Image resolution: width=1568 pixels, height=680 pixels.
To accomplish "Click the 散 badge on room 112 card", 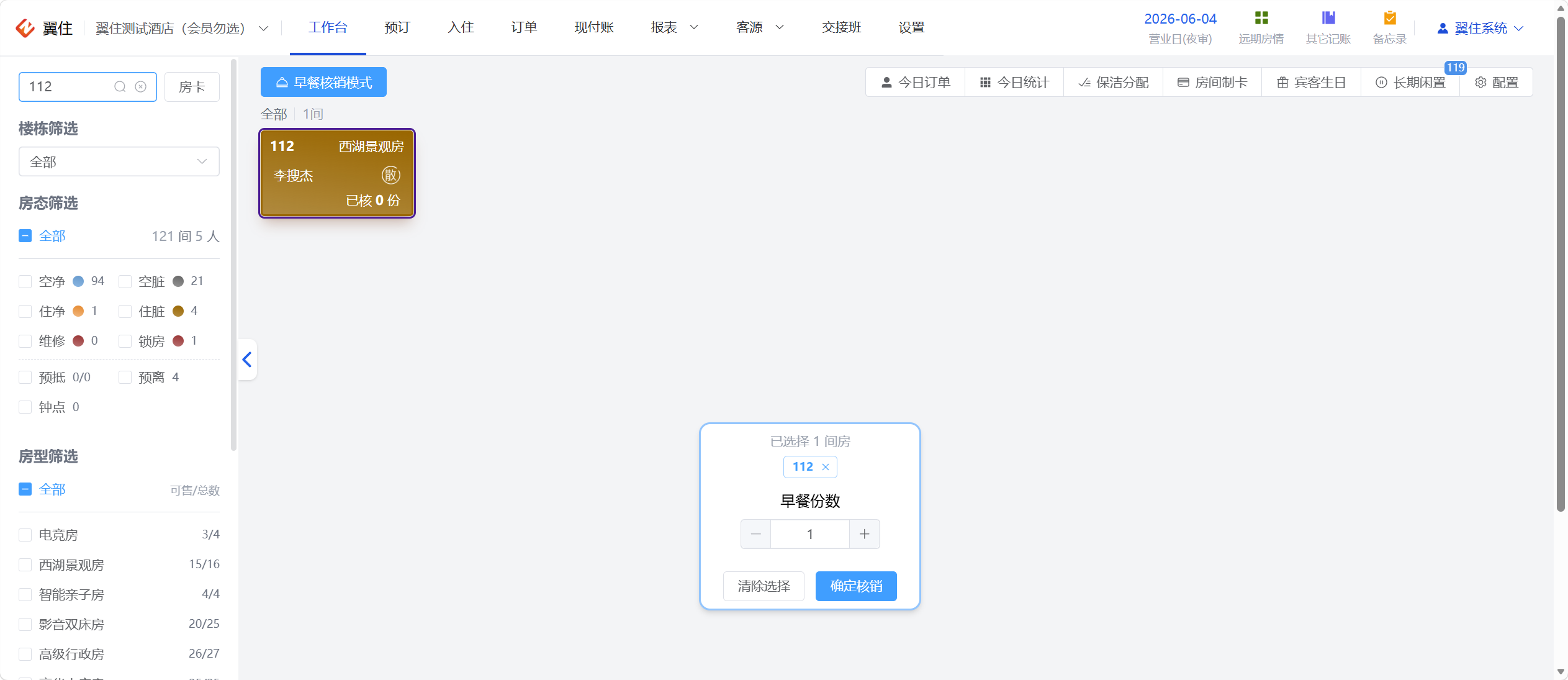I will point(390,175).
